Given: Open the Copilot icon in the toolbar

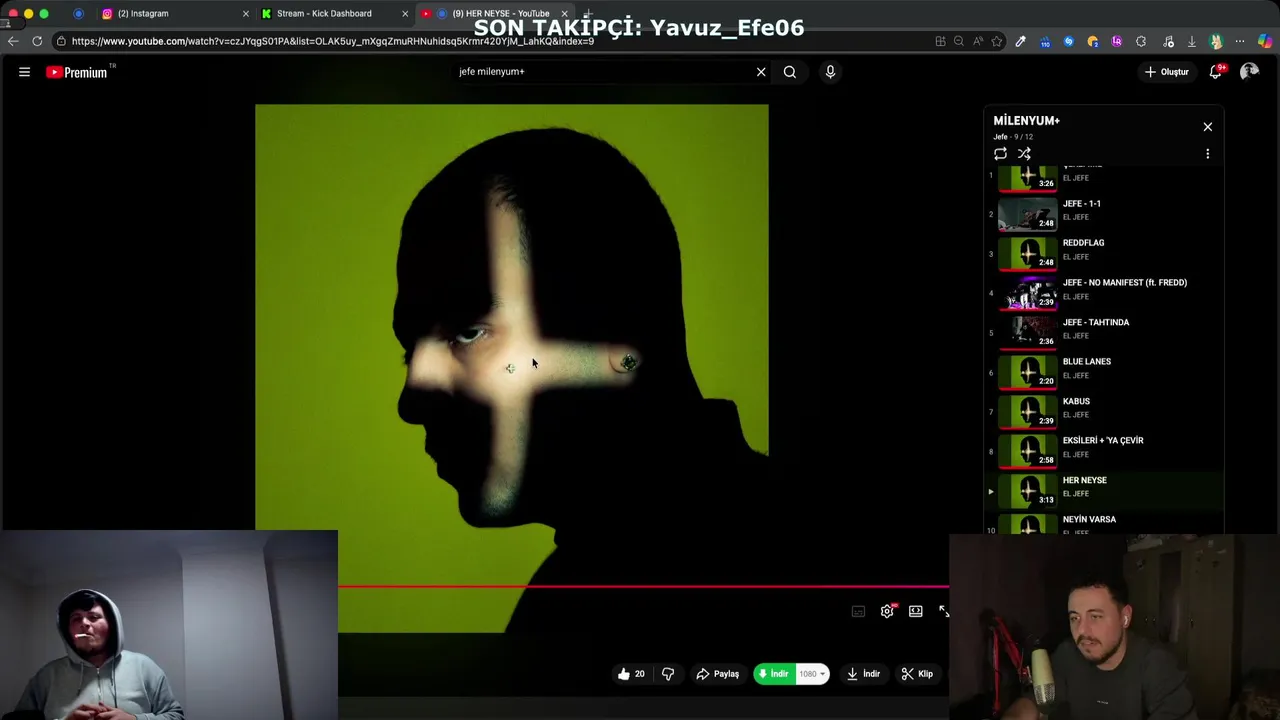Looking at the screenshot, I should click(x=1265, y=41).
